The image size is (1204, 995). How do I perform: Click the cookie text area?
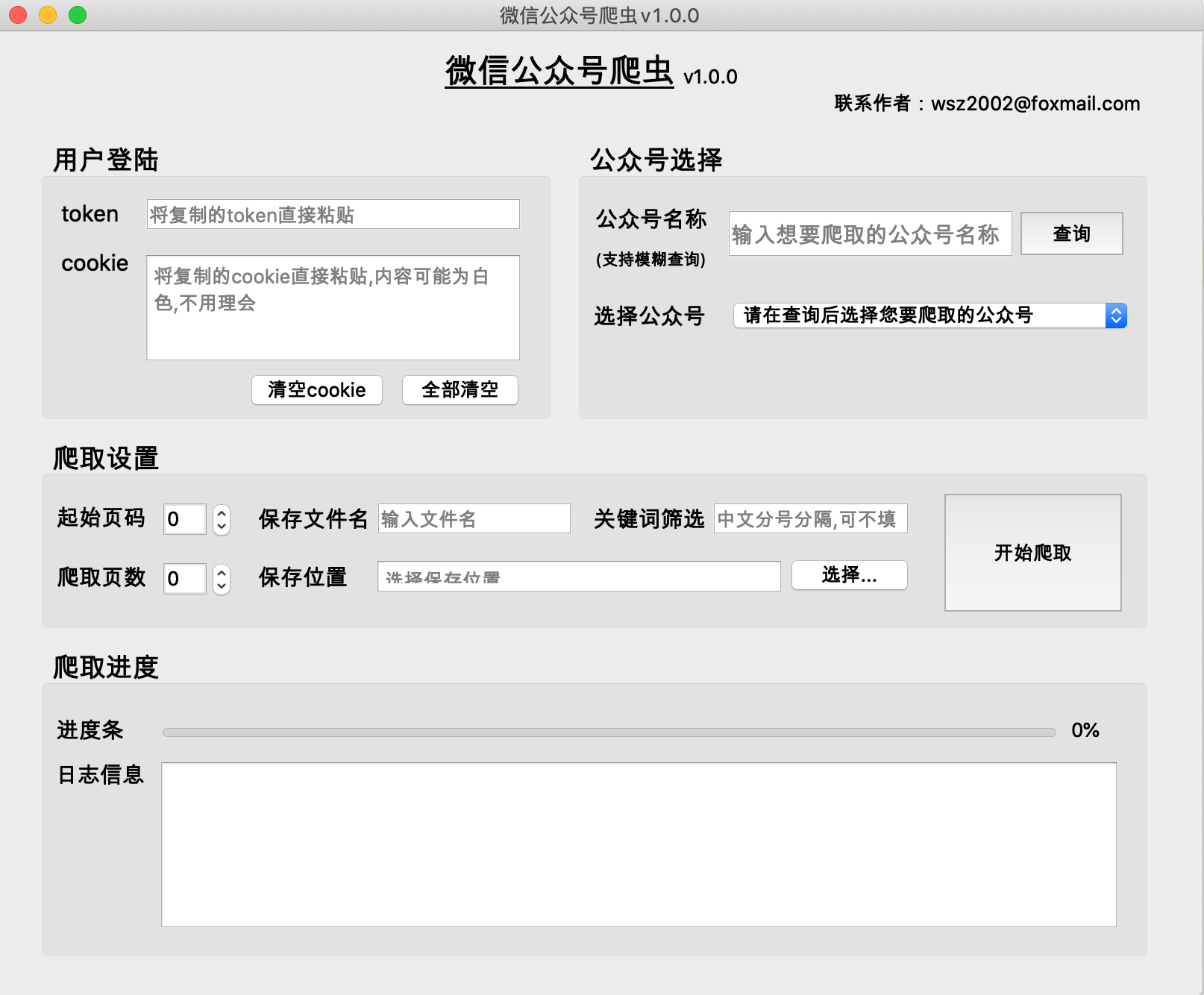pos(333,307)
